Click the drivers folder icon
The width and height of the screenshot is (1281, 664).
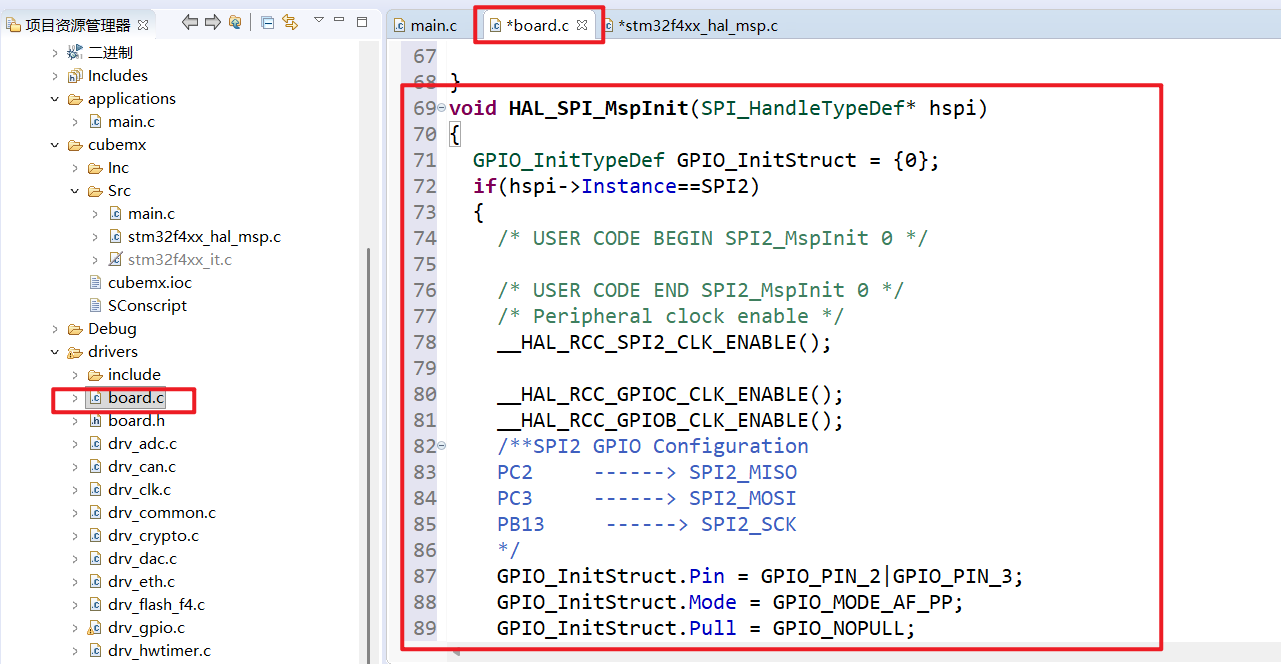click(x=75, y=352)
